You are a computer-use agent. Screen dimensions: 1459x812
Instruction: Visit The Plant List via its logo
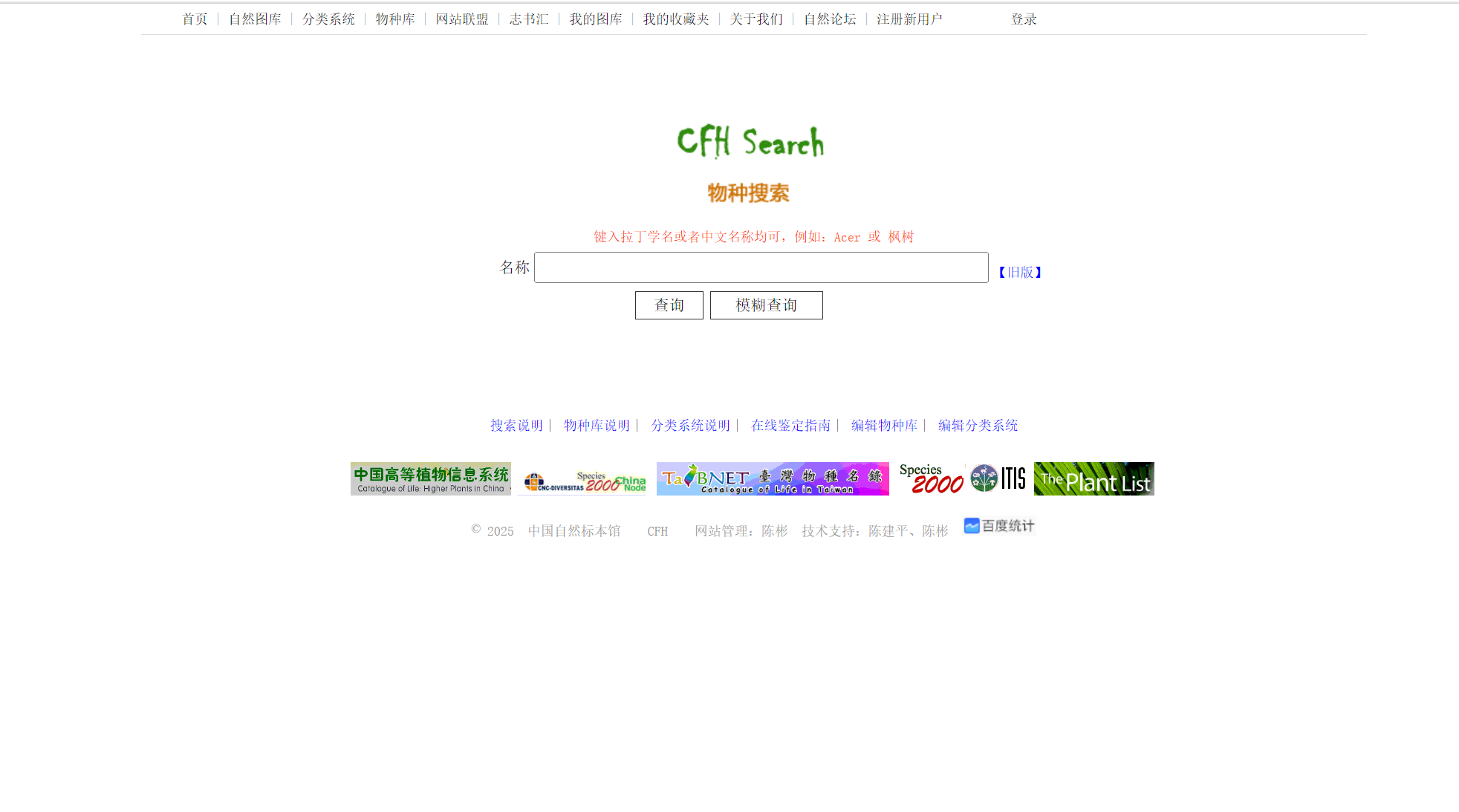[x=1094, y=478]
